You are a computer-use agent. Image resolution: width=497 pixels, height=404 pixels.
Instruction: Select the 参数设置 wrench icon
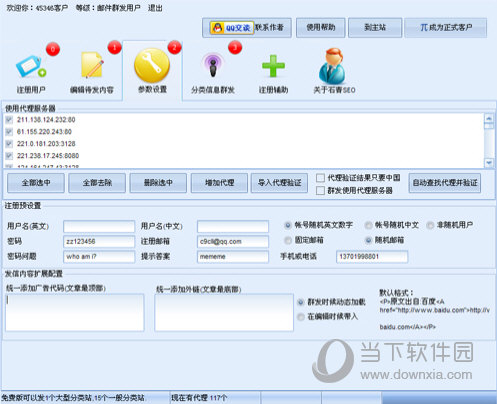(152, 66)
